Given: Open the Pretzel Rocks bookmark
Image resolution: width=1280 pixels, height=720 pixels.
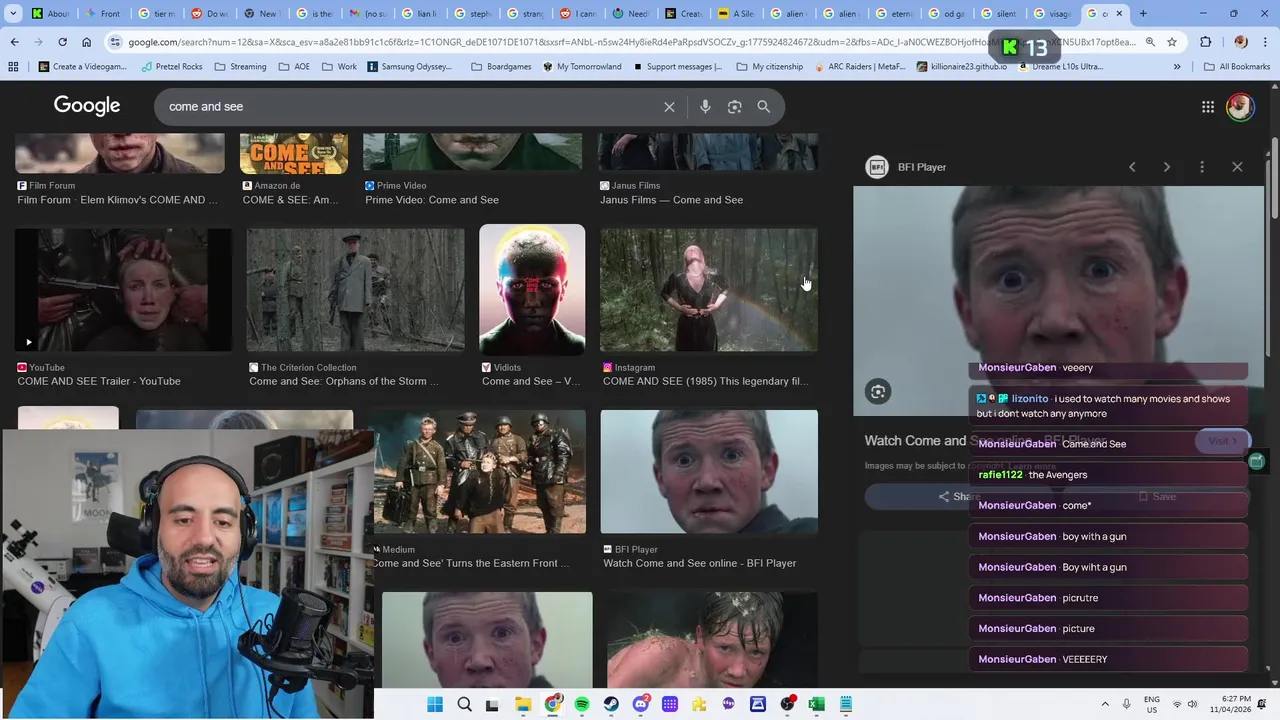Looking at the screenshot, I should click(x=171, y=67).
